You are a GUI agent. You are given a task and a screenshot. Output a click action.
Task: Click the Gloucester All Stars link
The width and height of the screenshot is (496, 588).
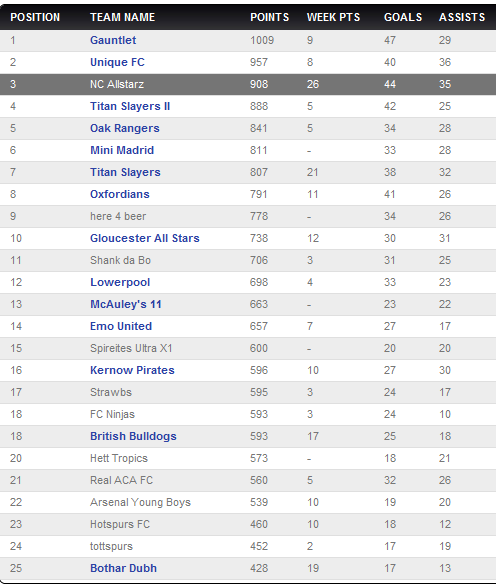[x=144, y=238]
